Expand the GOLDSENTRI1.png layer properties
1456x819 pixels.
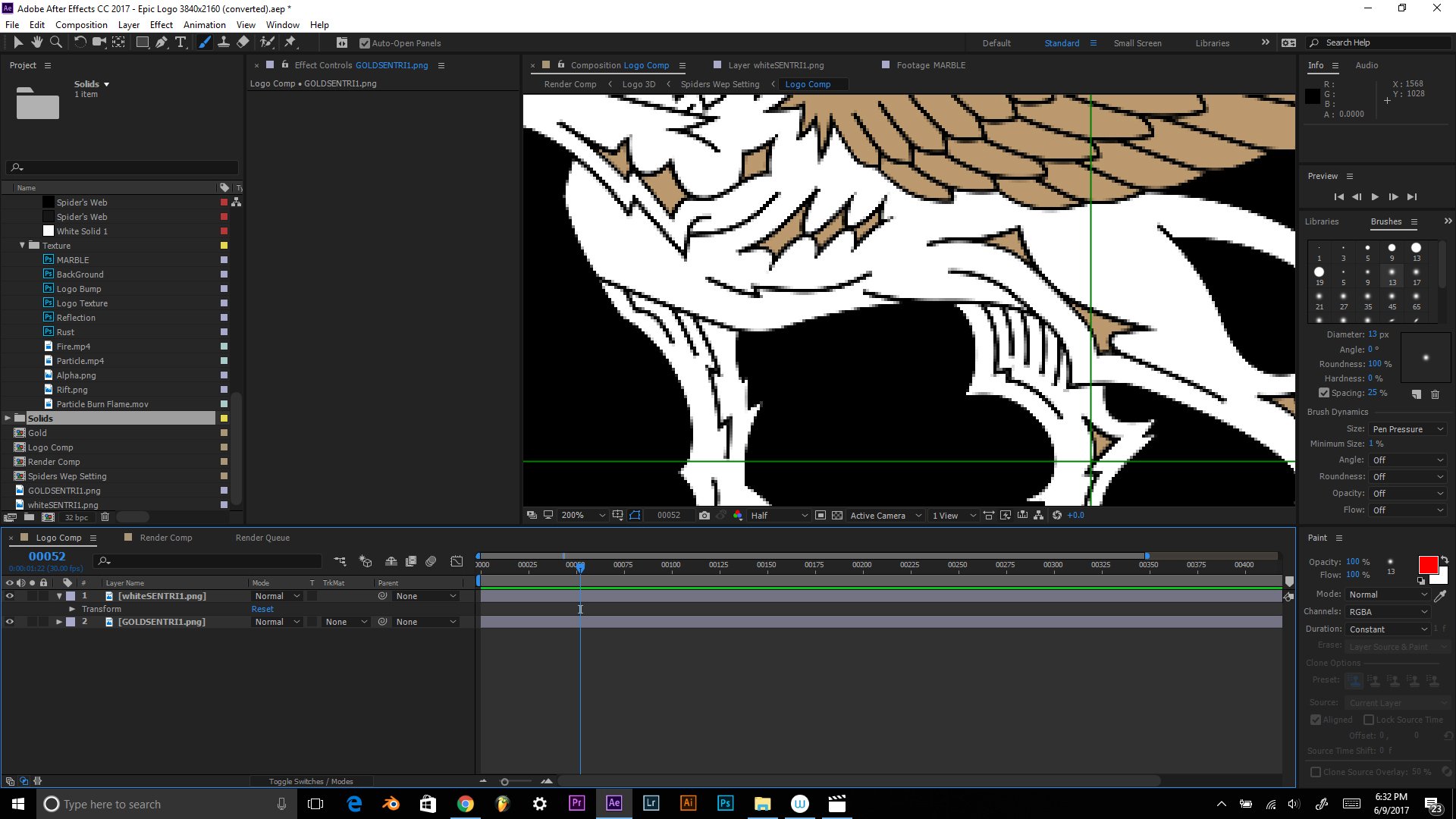tap(59, 622)
